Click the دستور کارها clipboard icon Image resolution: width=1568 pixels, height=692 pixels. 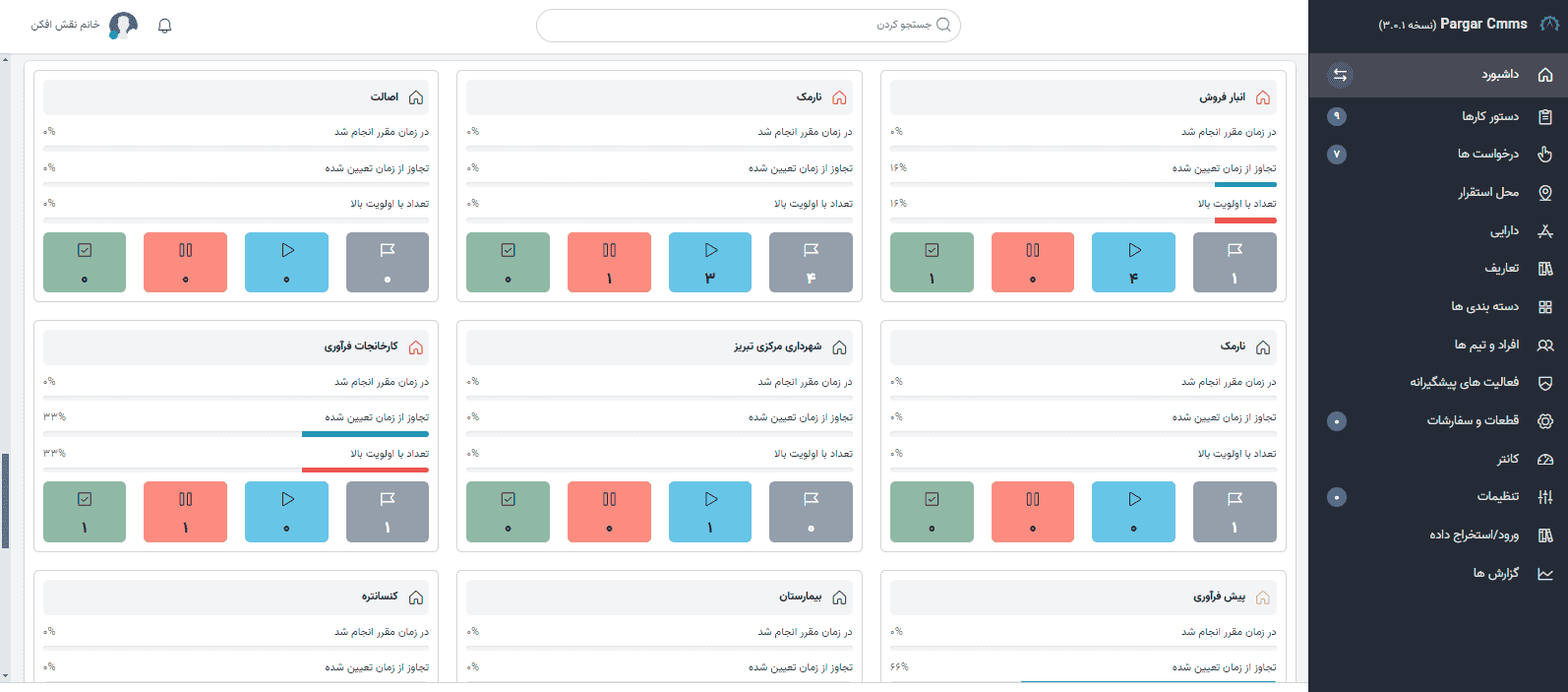point(1545,116)
